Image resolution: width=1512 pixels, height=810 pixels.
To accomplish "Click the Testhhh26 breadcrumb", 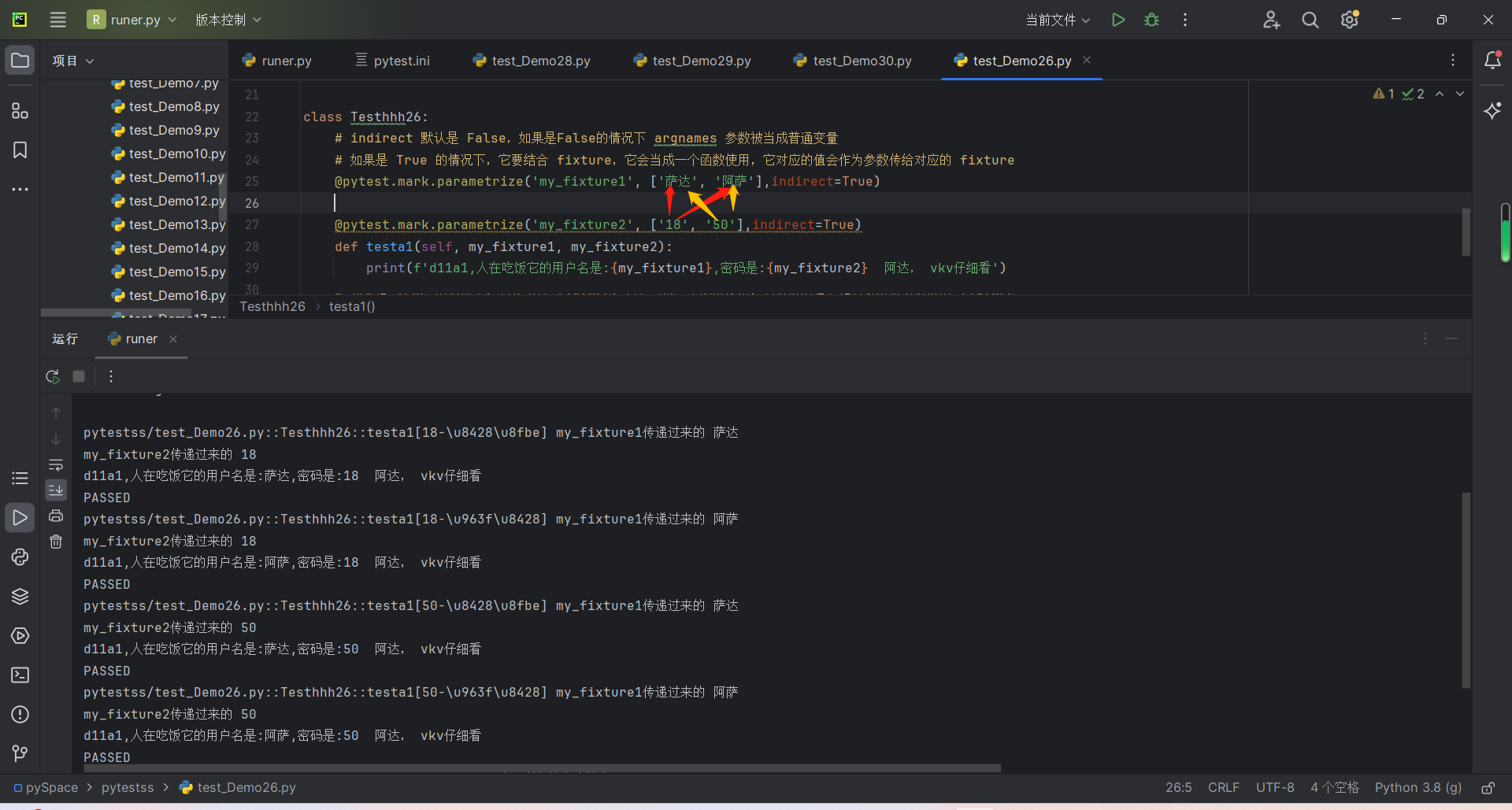I will [x=272, y=306].
